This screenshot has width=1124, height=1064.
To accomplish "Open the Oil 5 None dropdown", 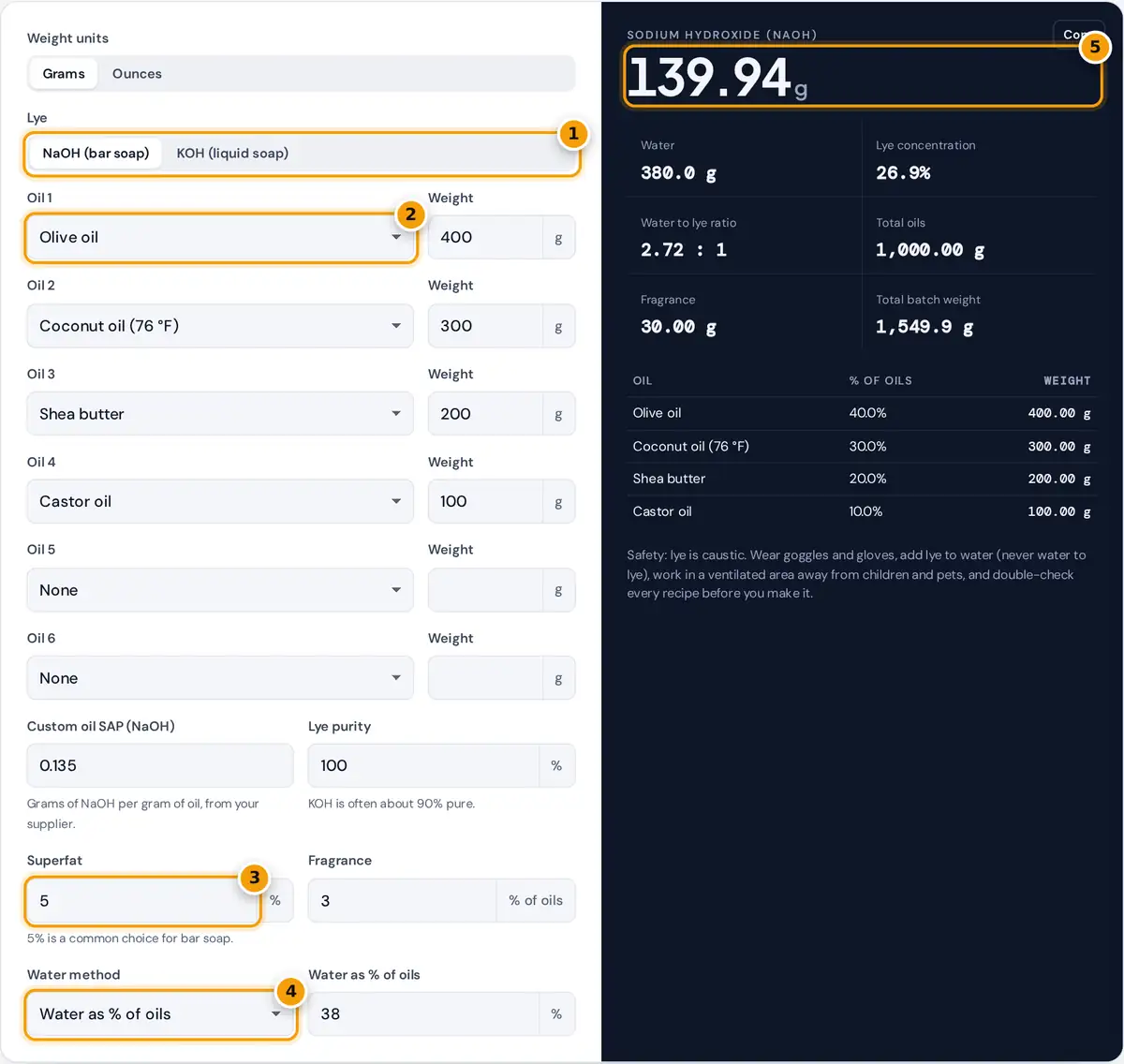I will click(220, 590).
